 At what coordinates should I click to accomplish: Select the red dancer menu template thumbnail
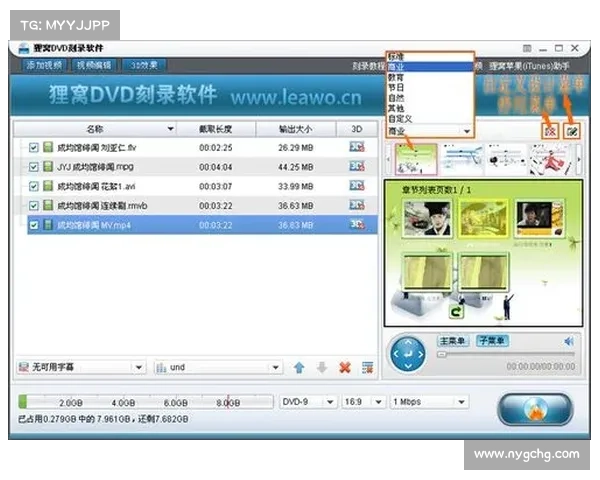tap(551, 159)
